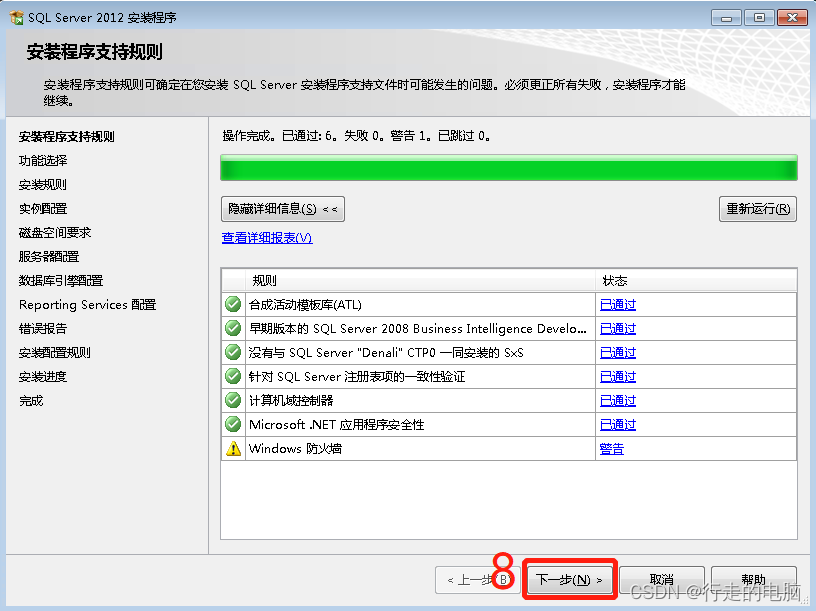Select 安装程序支持规则 step in sidebar

67,136
